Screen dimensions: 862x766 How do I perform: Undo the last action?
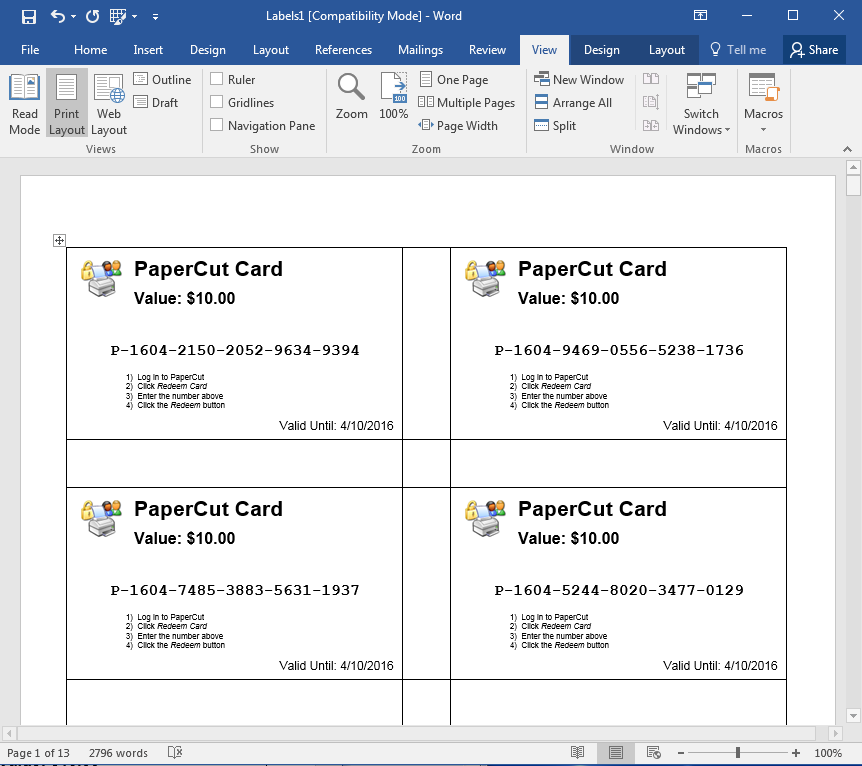coord(57,16)
